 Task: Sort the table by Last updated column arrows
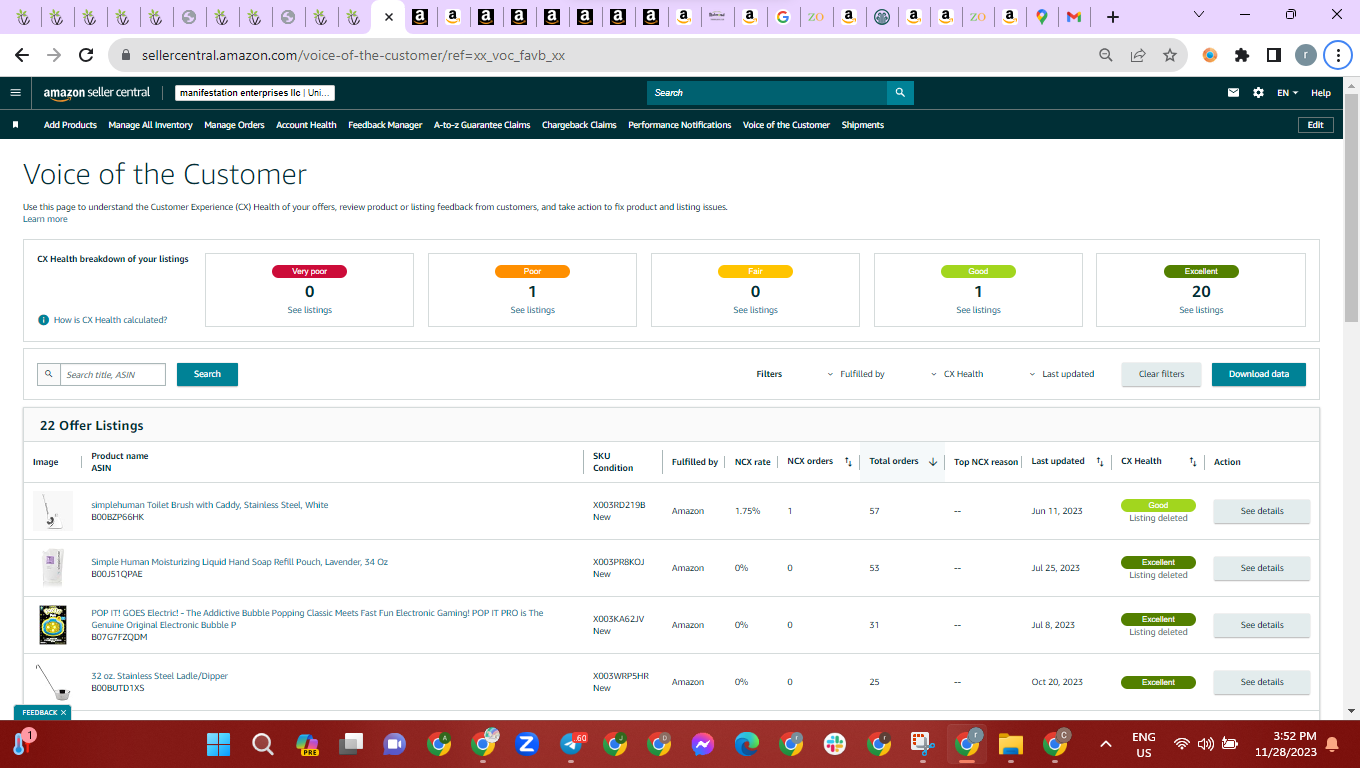1100,462
